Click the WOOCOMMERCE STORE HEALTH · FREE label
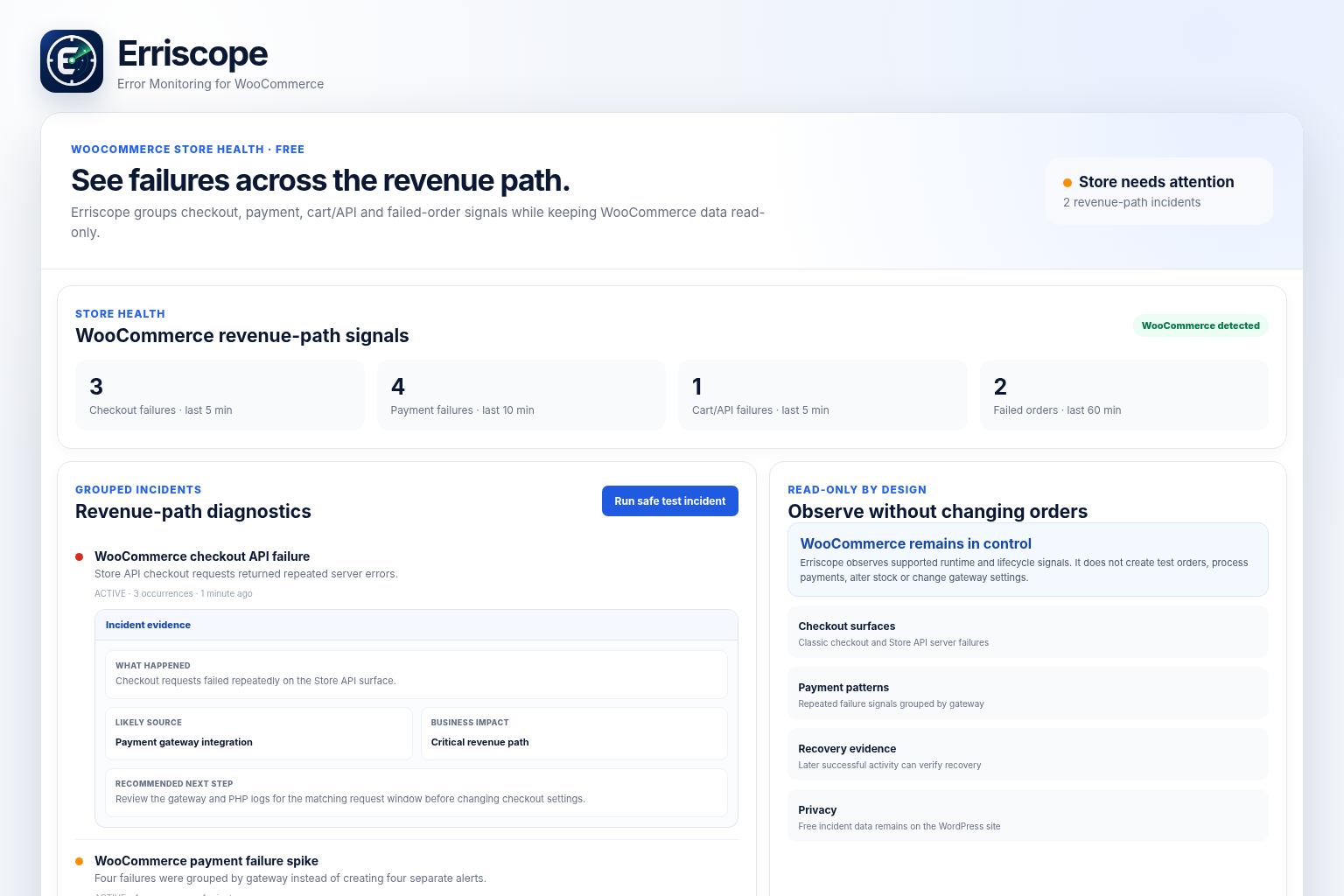Image resolution: width=1344 pixels, height=896 pixels. (188, 150)
